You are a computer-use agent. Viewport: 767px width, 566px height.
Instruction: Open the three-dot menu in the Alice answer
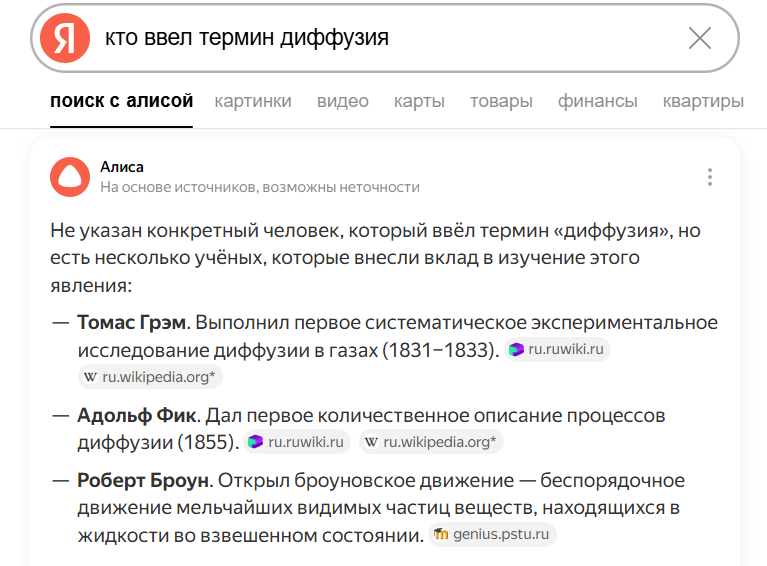[710, 177]
